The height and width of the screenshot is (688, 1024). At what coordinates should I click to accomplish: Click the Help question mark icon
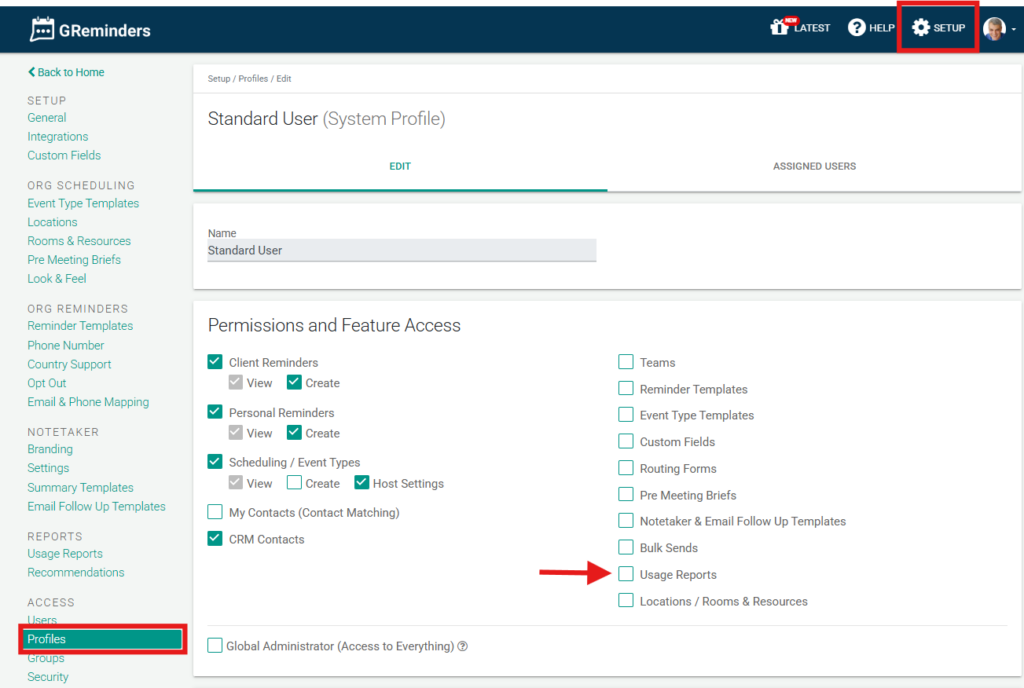(857, 28)
